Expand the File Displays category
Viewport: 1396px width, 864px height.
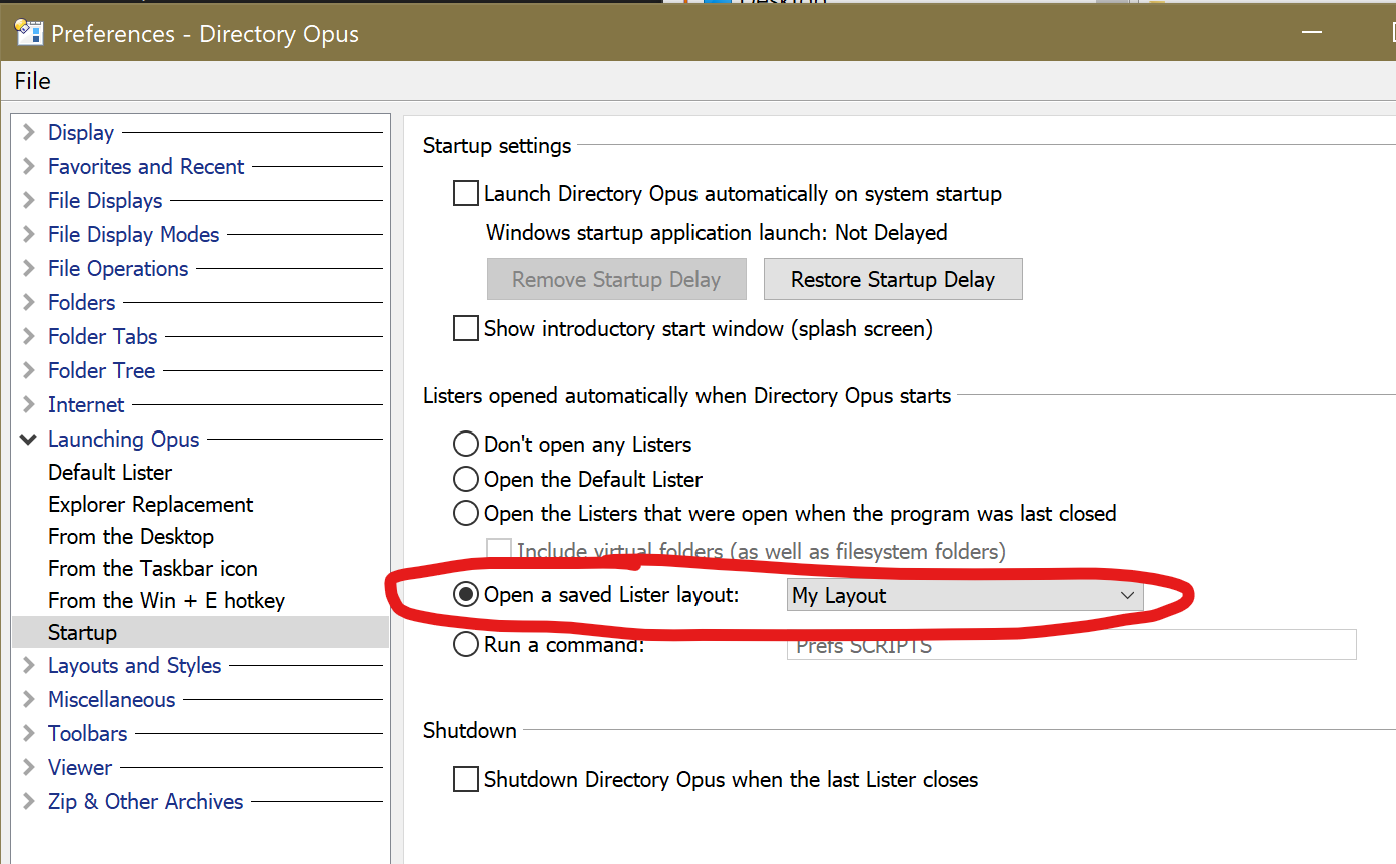(x=28, y=201)
